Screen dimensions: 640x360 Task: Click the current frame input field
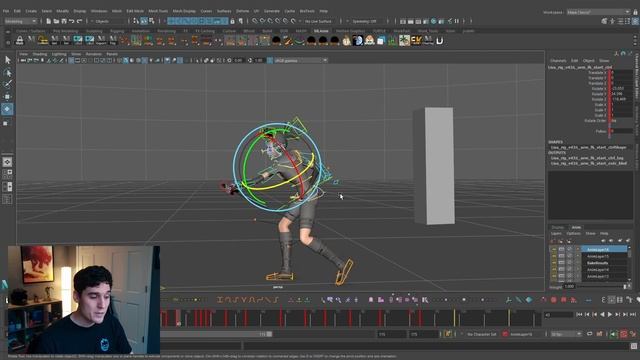(x=558, y=314)
